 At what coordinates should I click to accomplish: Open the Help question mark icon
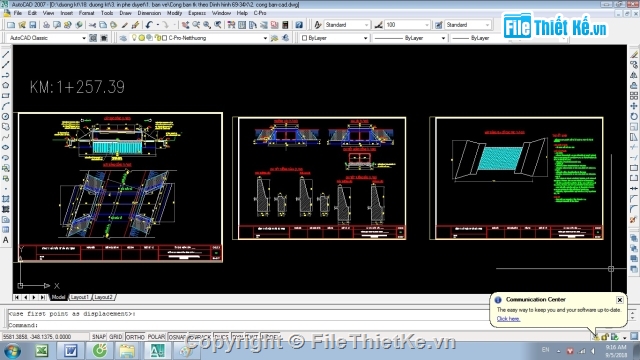(299, 25)
